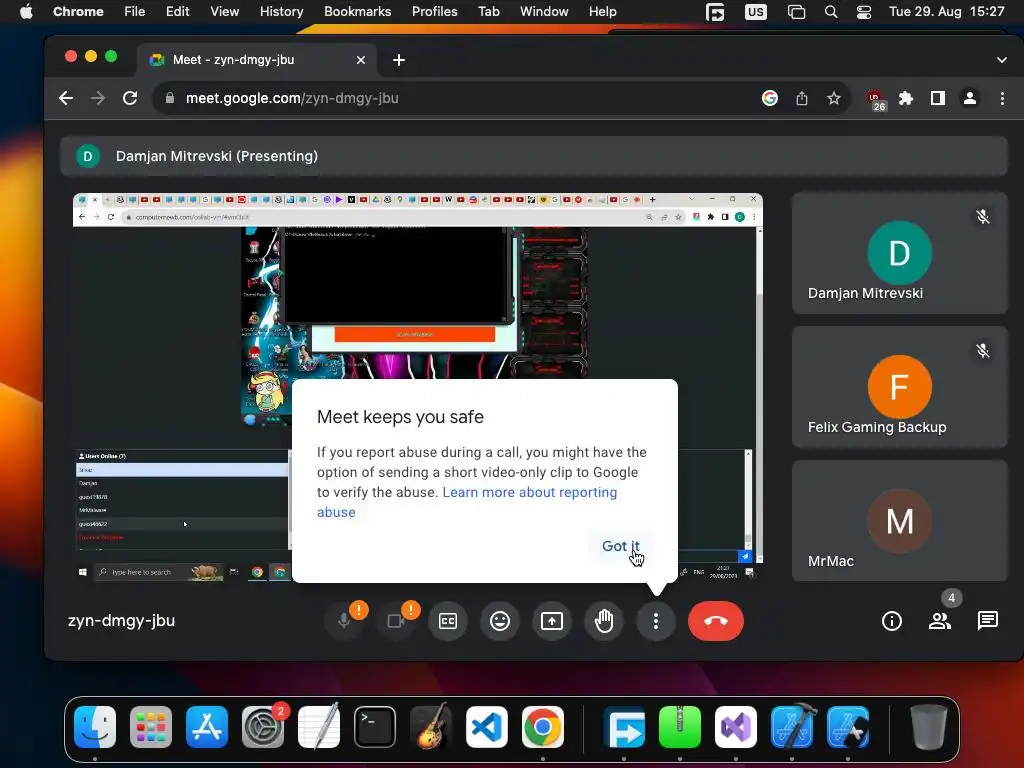Click the Google account G icon in address bar
The image size is (1024, 768).
pyautogui.click(x=770, y=98)
